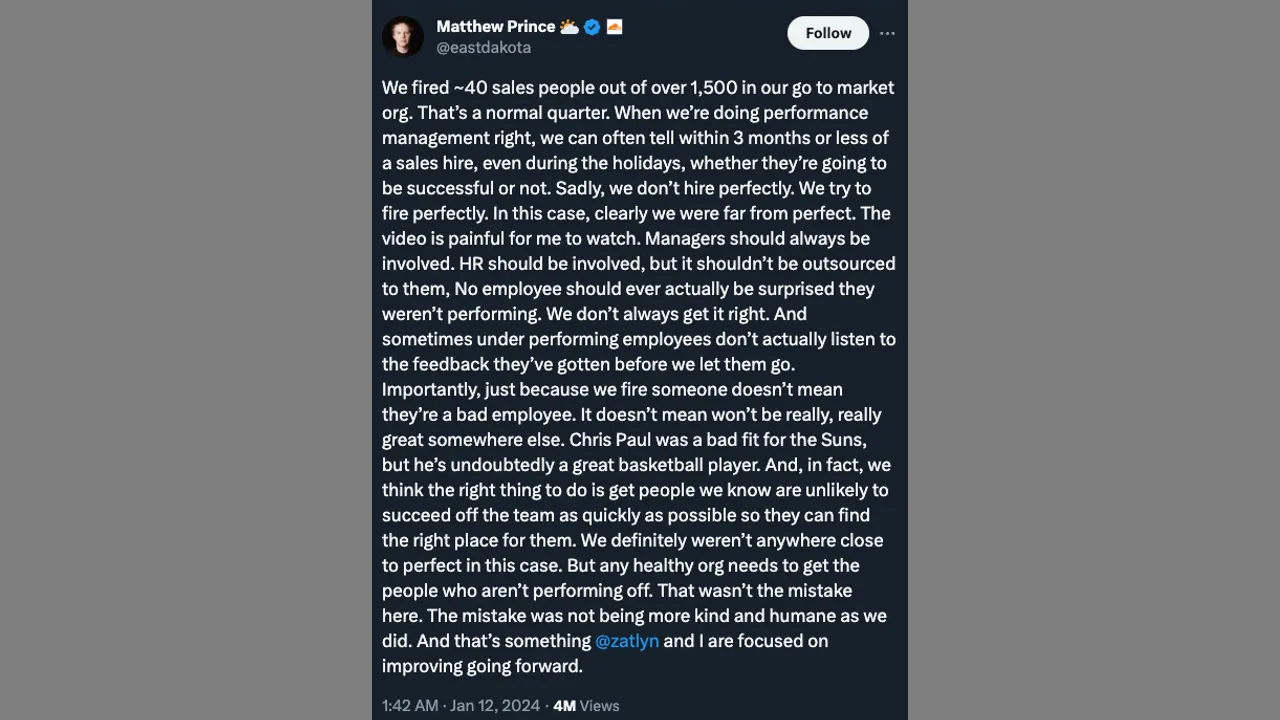The width and height of the screenshot is (1280, 720).
Task: Click the orange Cloudflare affiliation badge
Action: 614,27
